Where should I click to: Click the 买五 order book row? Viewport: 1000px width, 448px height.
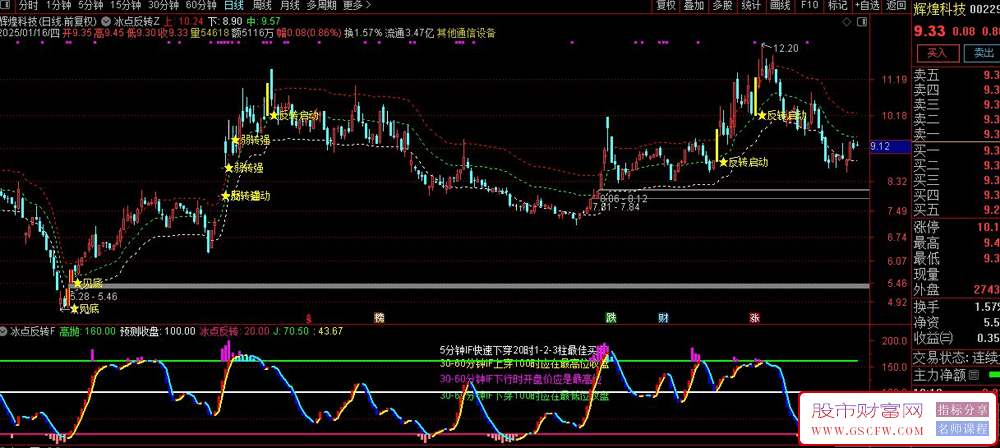click(955, 209)
